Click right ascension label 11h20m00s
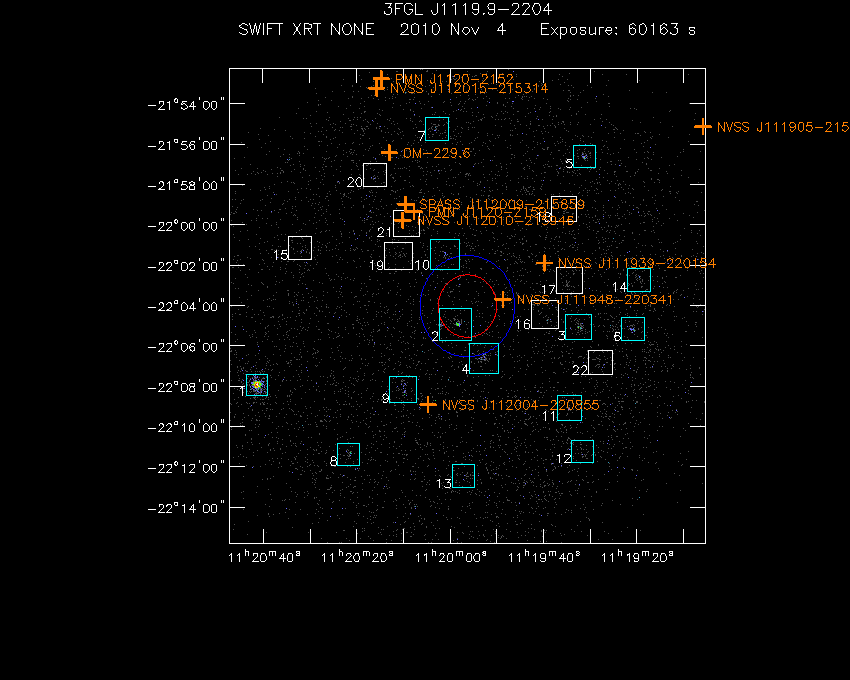Image resolution: width=850 pixels, height=680 pixels. pos(450,557)
